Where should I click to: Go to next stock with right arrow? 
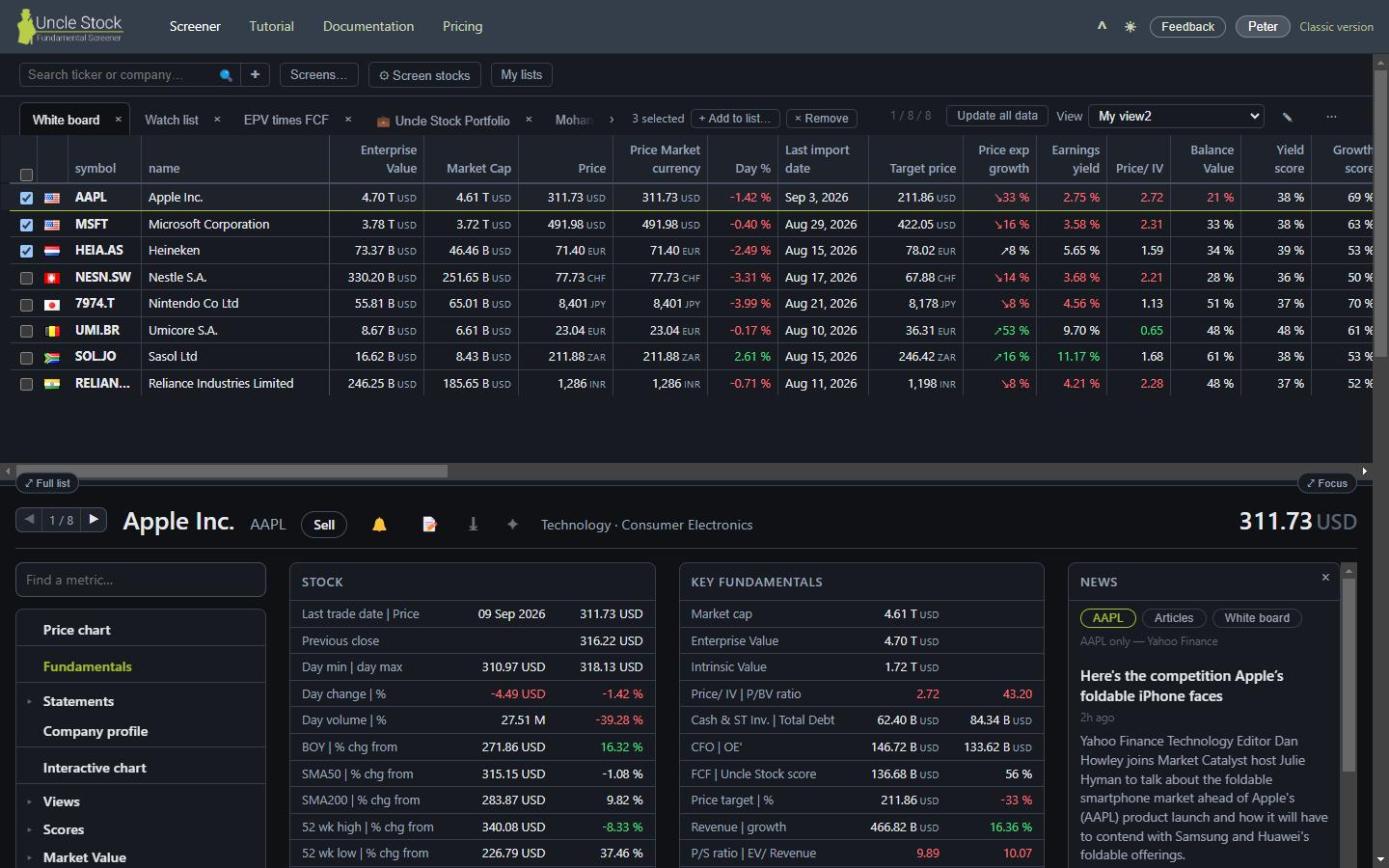tap(94, 519)
